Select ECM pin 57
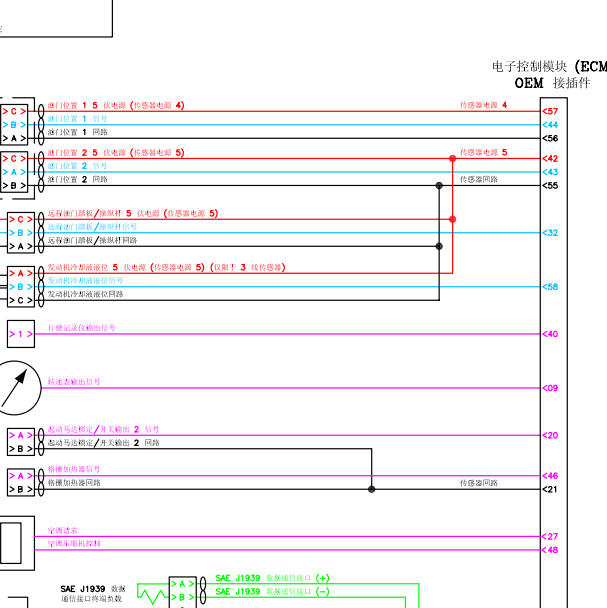Screen dimensions: 607x608 tap(550, 111)
